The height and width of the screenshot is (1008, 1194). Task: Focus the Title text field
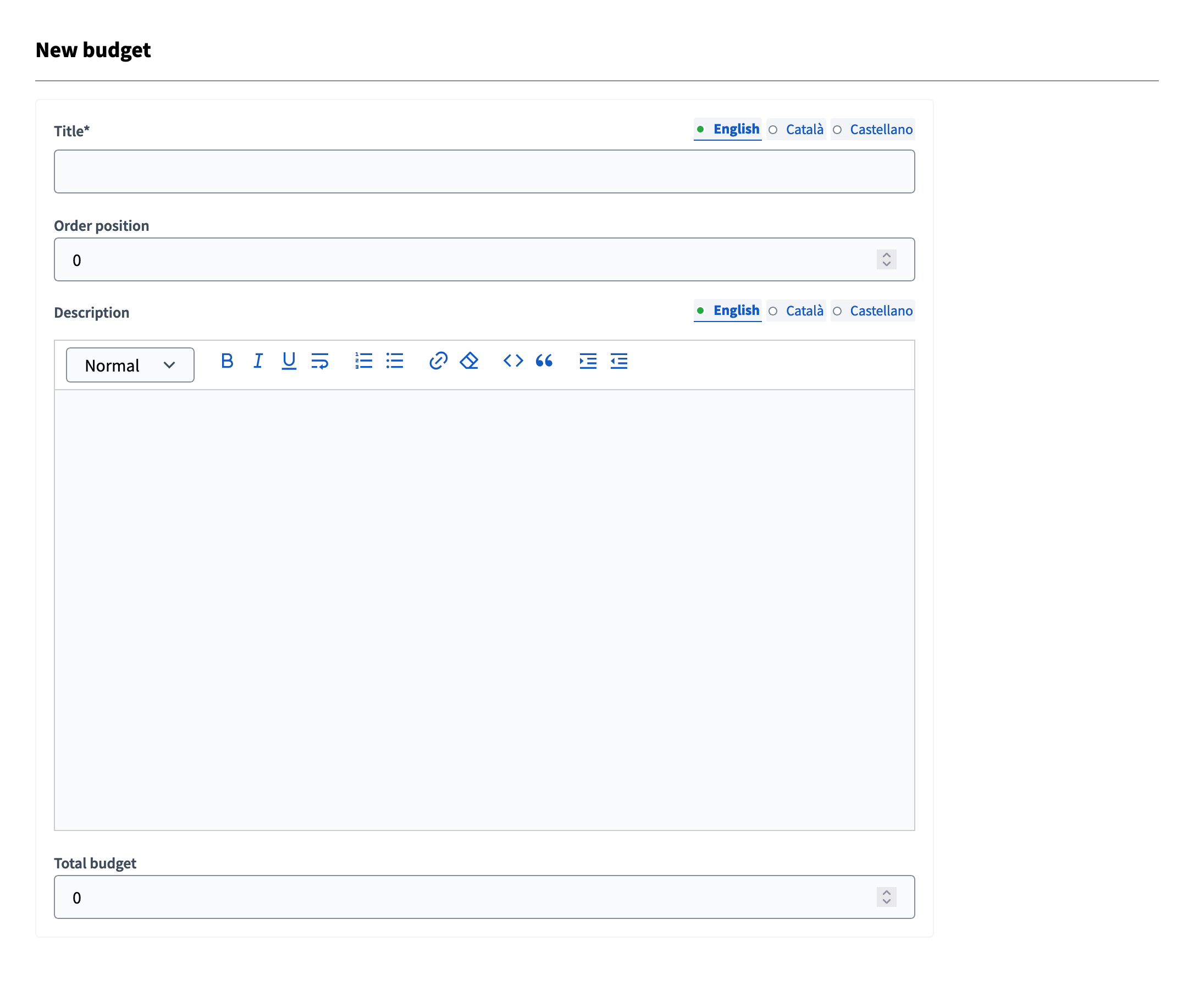[x=484, y=171]
